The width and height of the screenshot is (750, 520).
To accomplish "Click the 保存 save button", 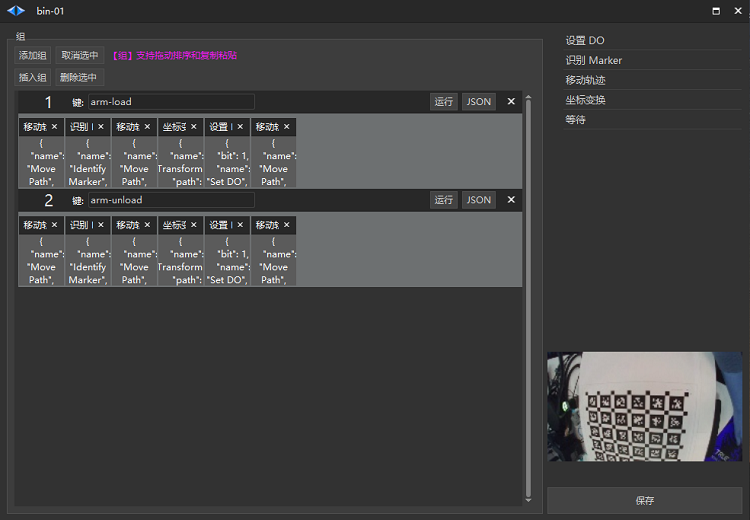I will click(x=644, y=501).
